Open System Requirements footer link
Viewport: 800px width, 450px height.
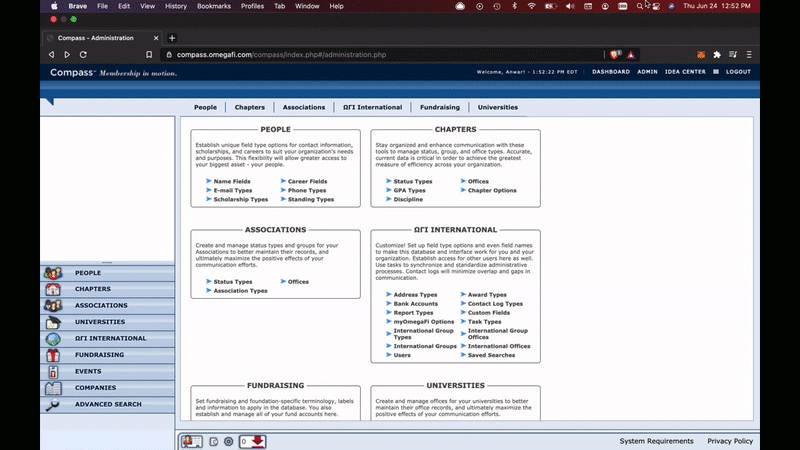[x=656, y=441]
